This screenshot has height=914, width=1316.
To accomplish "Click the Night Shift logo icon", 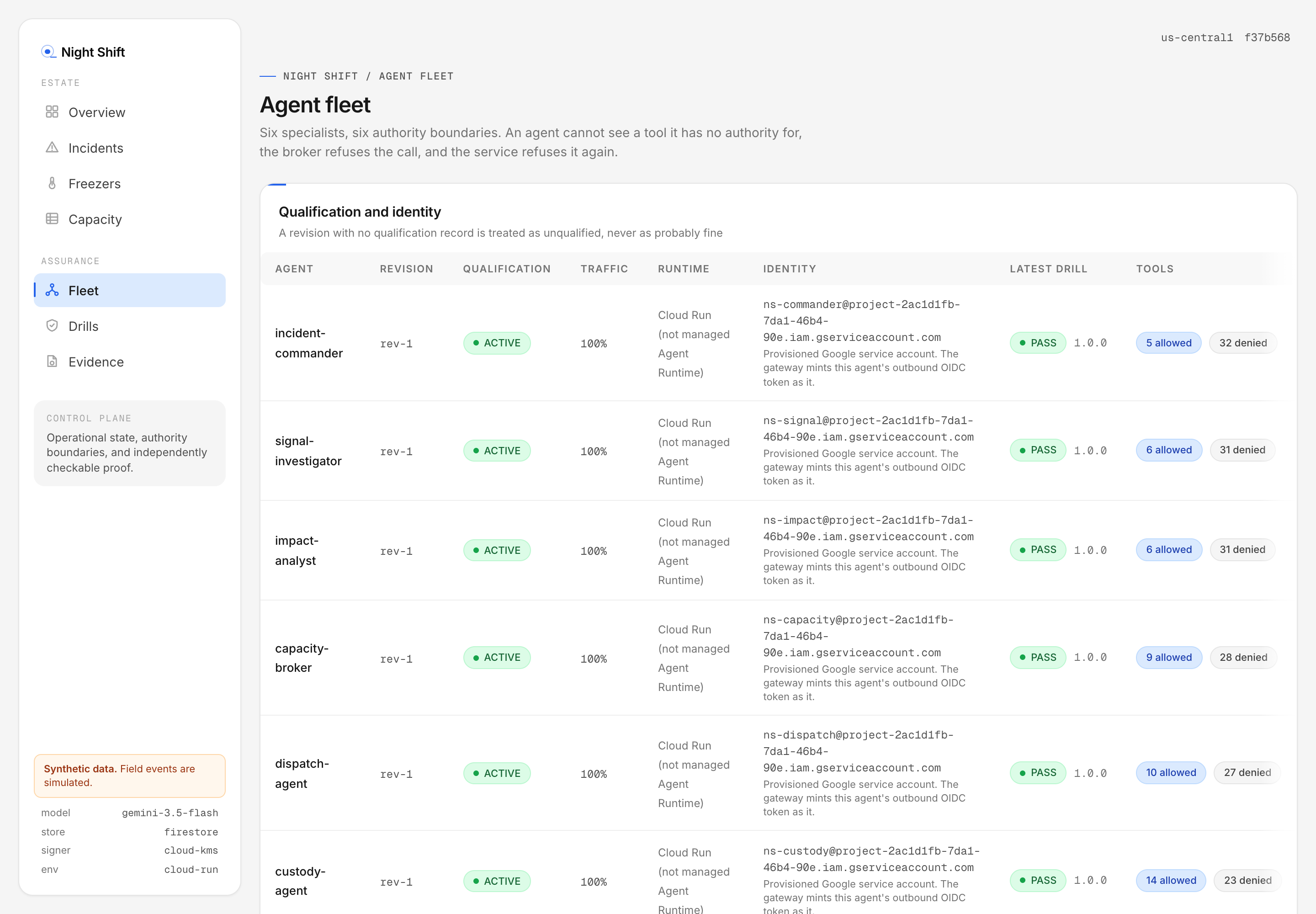I will (49, 52).
